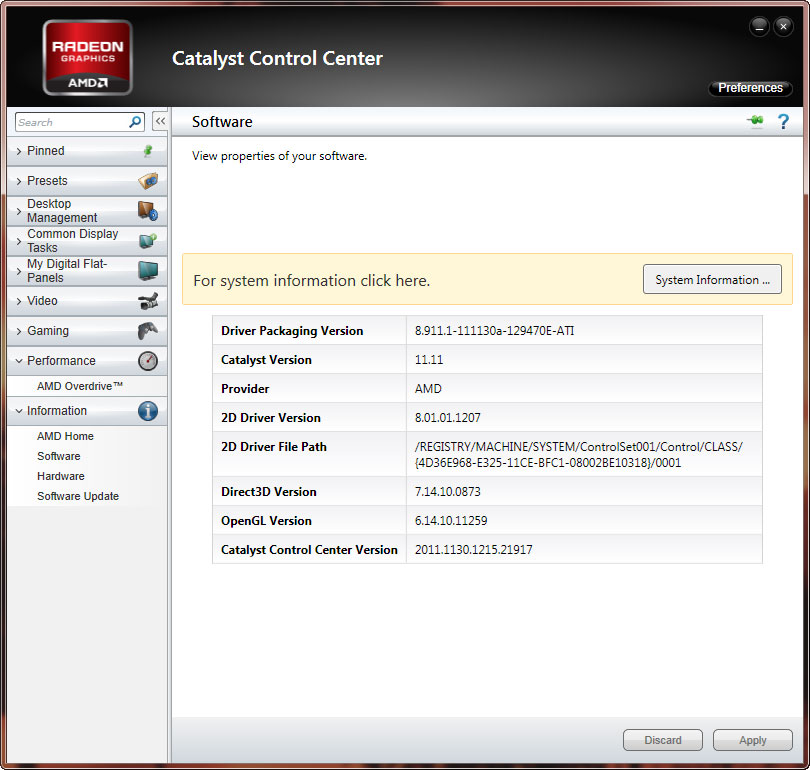This screenshot has width=810, height=770.
Task: Select the Direct3D Version value 7.14.10.0873
Action: point(447,492)
